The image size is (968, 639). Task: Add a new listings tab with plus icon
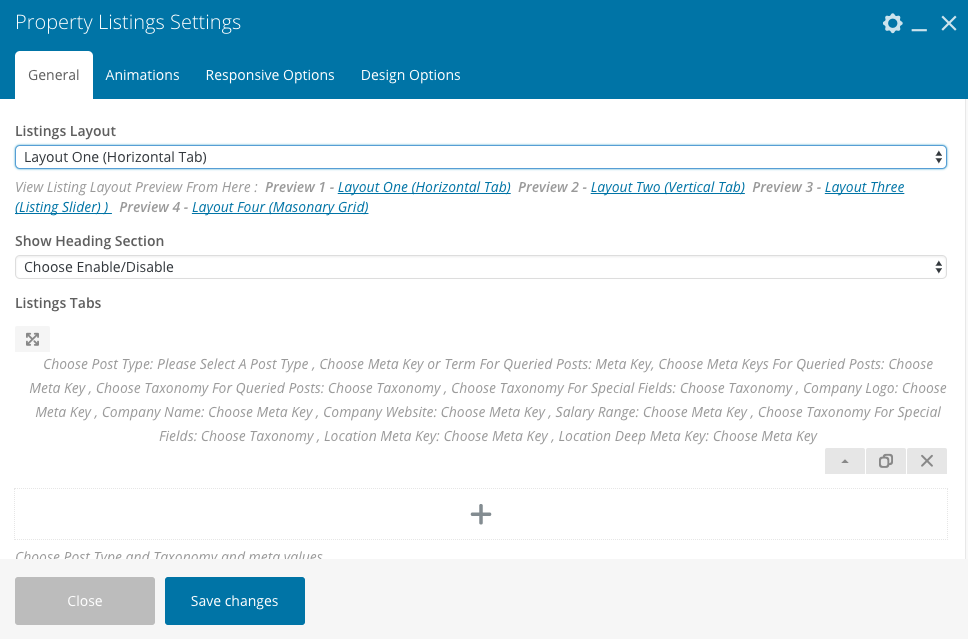[x=481, y=514]
